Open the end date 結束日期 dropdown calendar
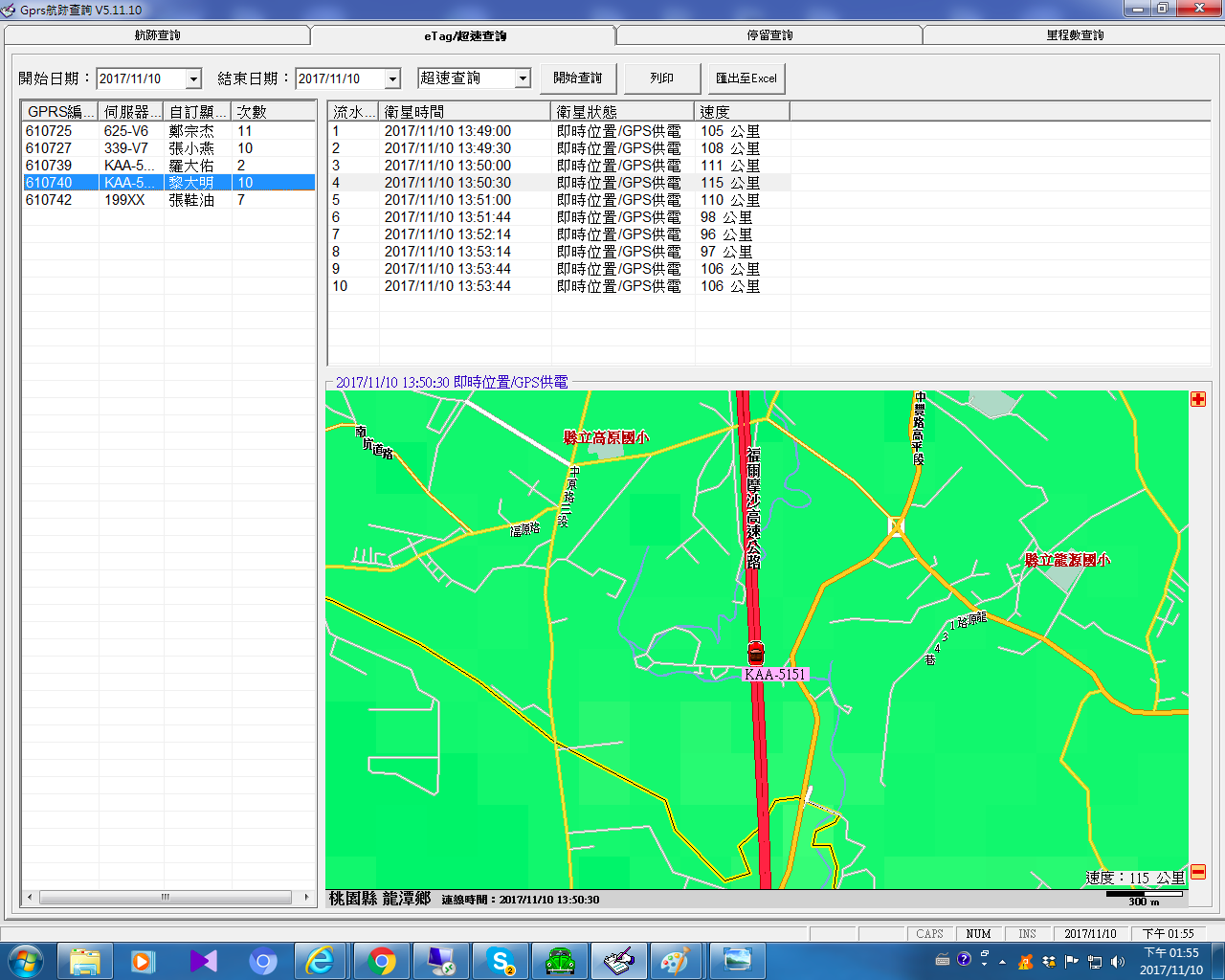Viewport: 1225px width, 980px height. 392,78
